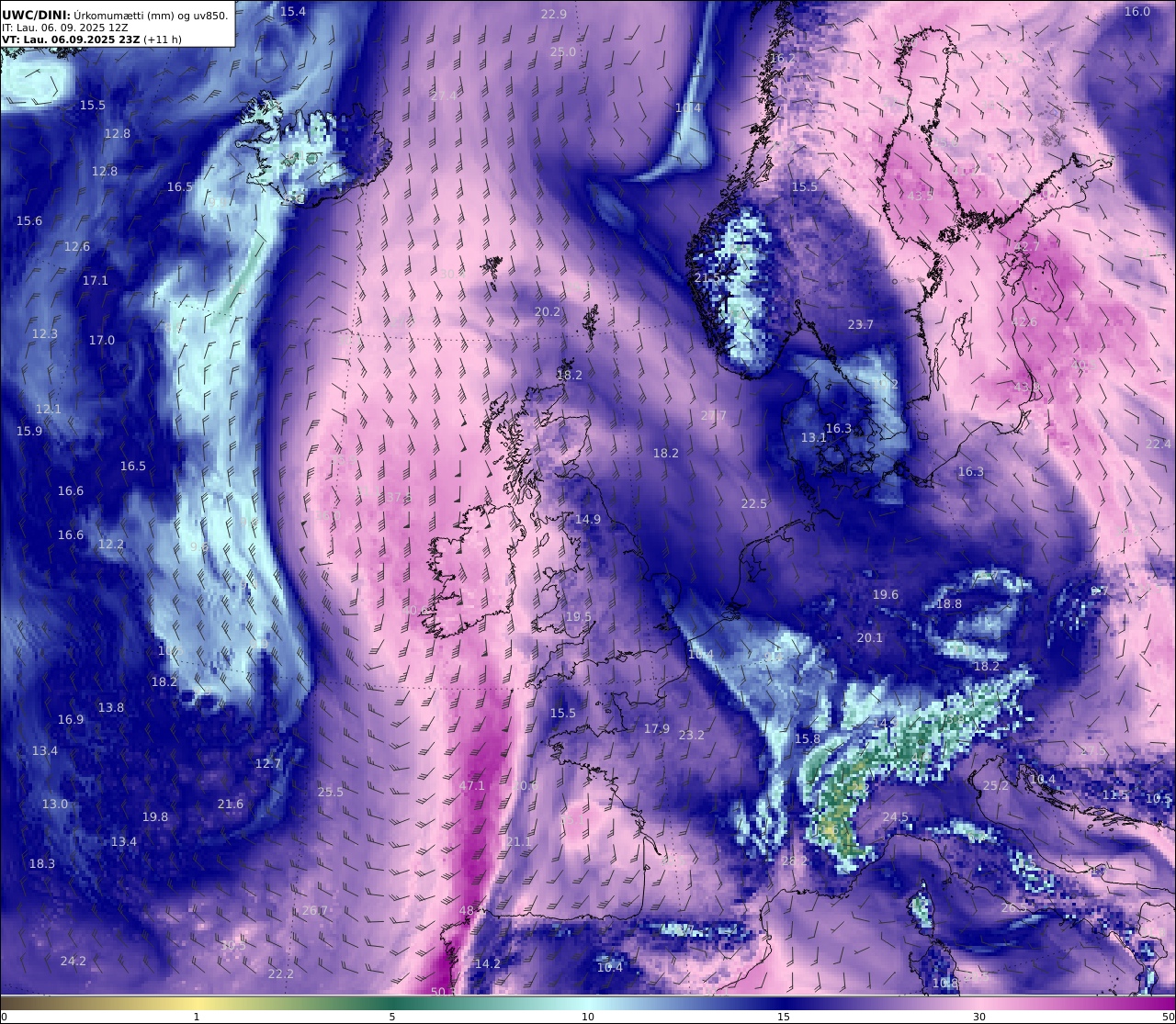Click the '18.3' value near the left edge
Viewport: 1176px width, 1024px height.
(42, 863)
